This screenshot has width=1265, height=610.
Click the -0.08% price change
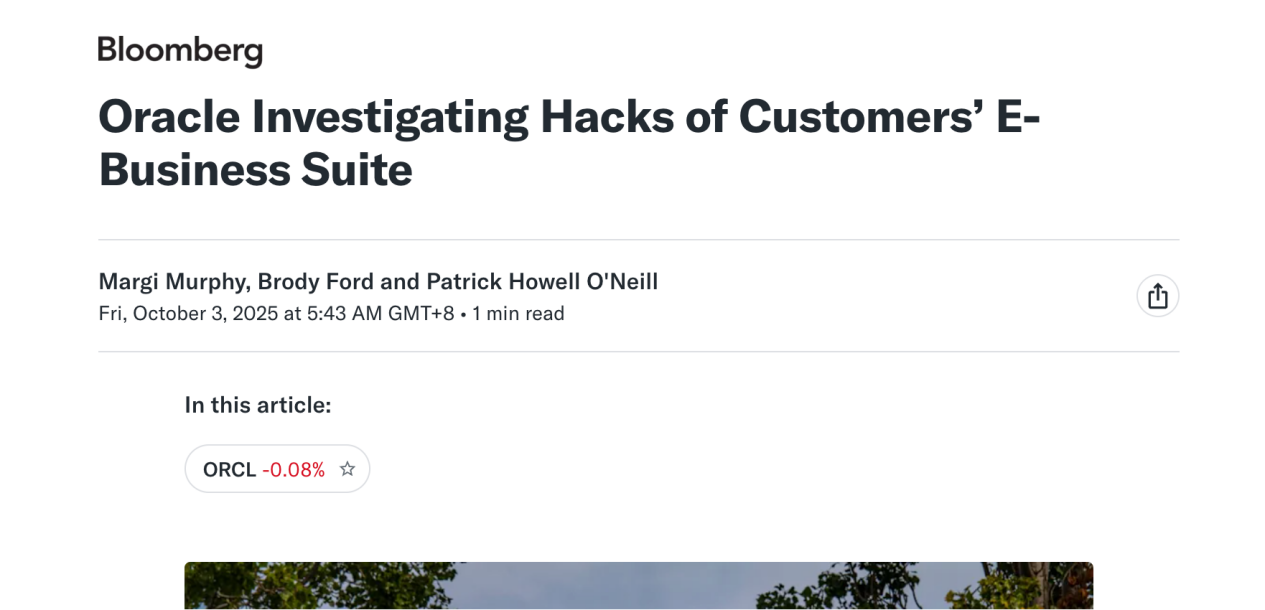[294, 470]
